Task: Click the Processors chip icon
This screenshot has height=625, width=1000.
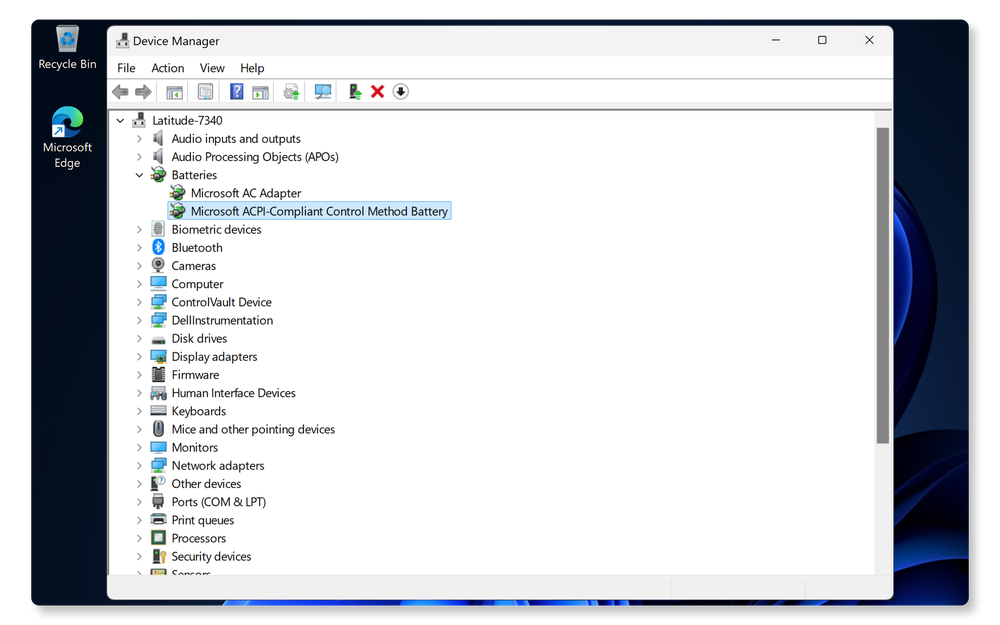Action: pyautogui.click(x=158, y=538)
